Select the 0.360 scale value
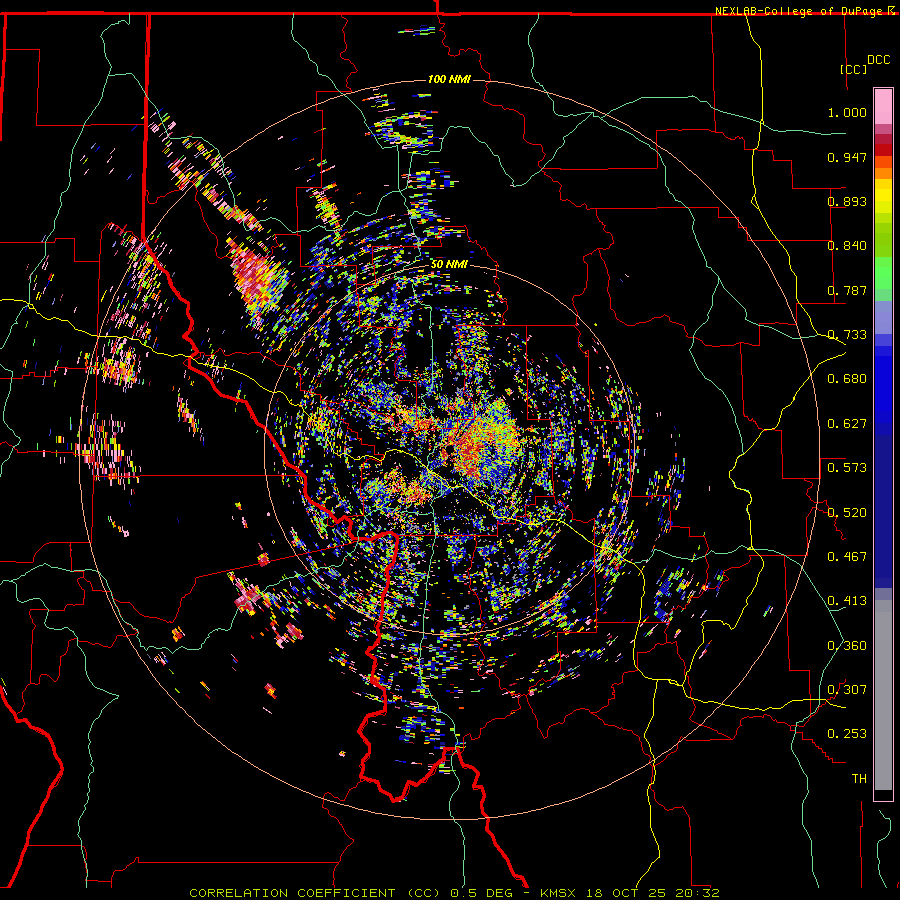Viewport: 900px width, 900px height. (x=847, y=646)
